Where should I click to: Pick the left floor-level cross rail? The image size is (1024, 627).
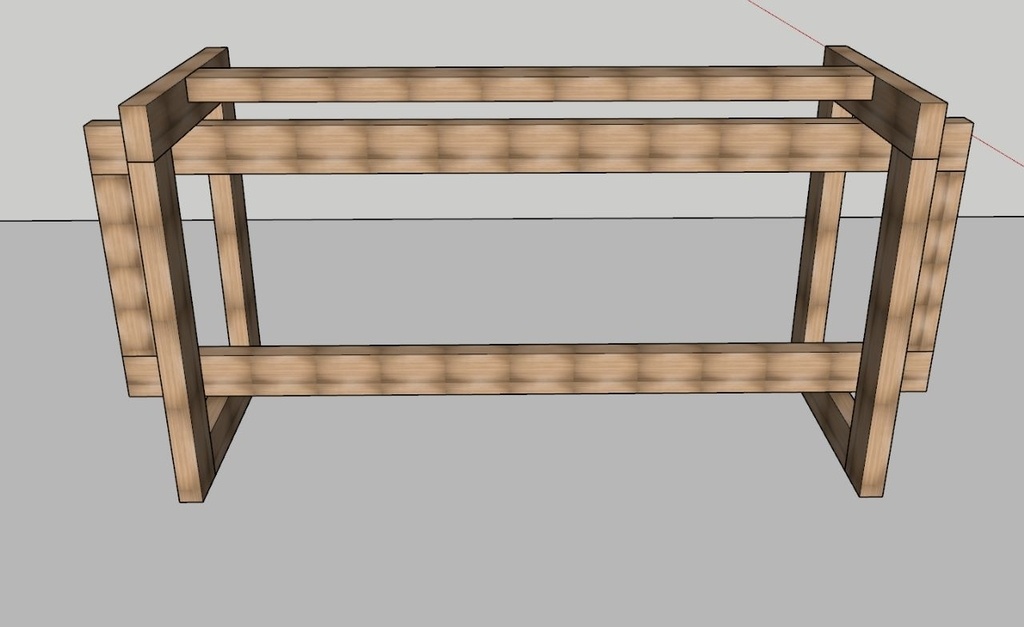coord(230,430)
